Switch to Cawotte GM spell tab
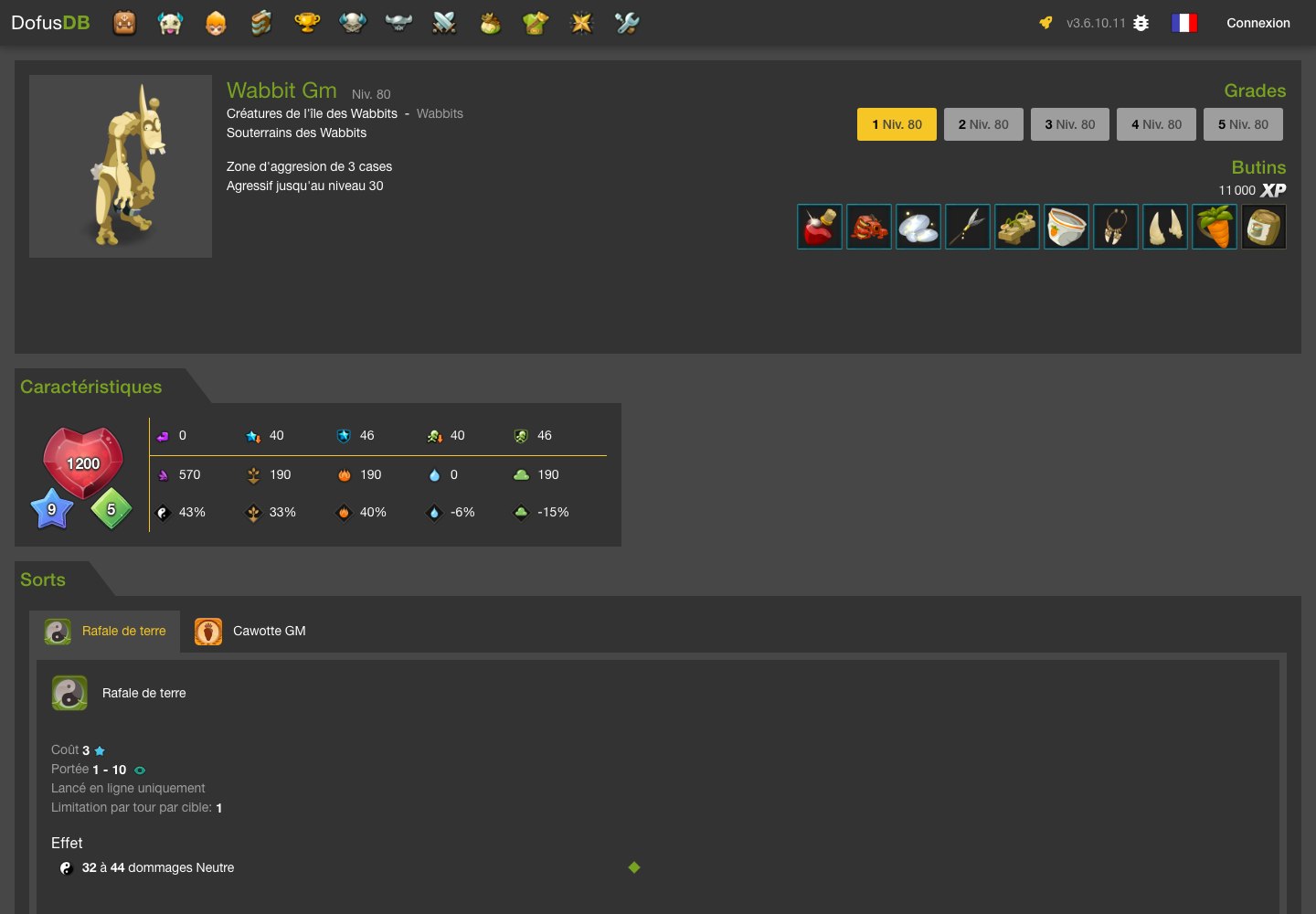The height and width of the screenshot is (914, 1316). click(250, 632)
